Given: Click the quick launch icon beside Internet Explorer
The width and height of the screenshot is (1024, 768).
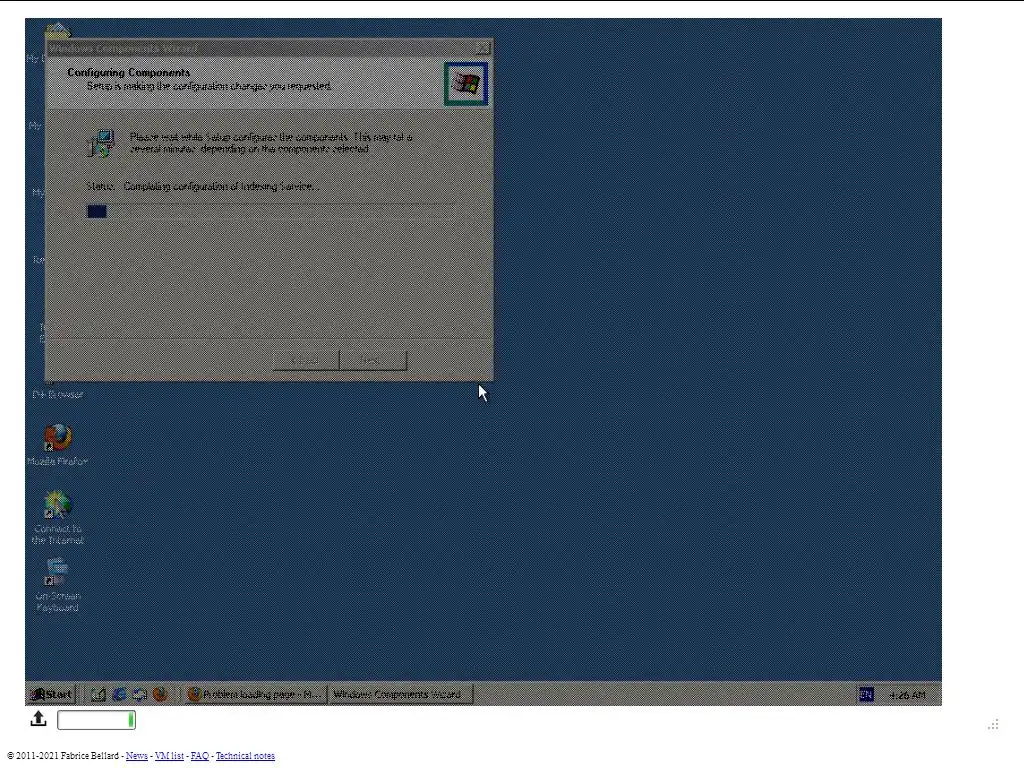Looking at the screenshot, I should pos(139,694).
